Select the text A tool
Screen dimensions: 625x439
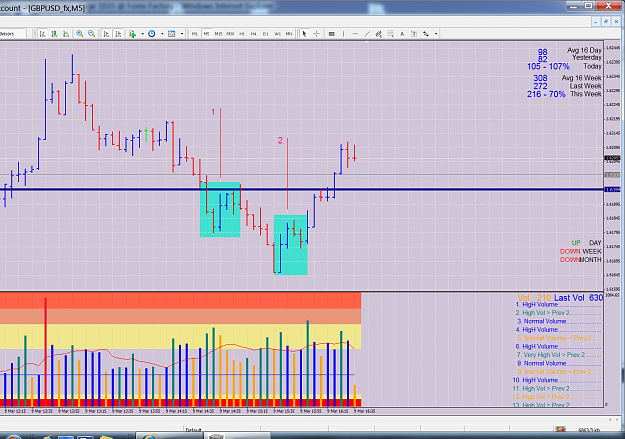402,34
